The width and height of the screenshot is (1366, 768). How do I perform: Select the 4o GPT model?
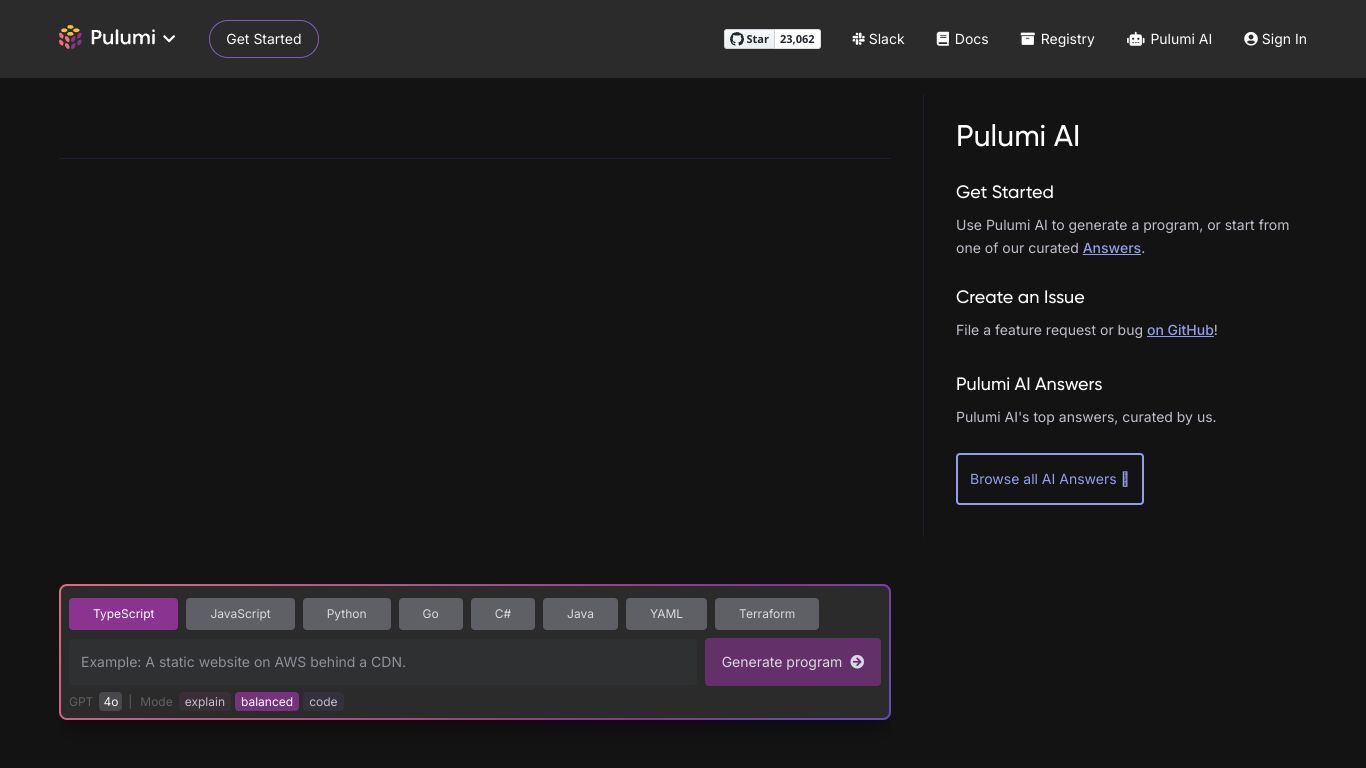[x=111, y=702]
